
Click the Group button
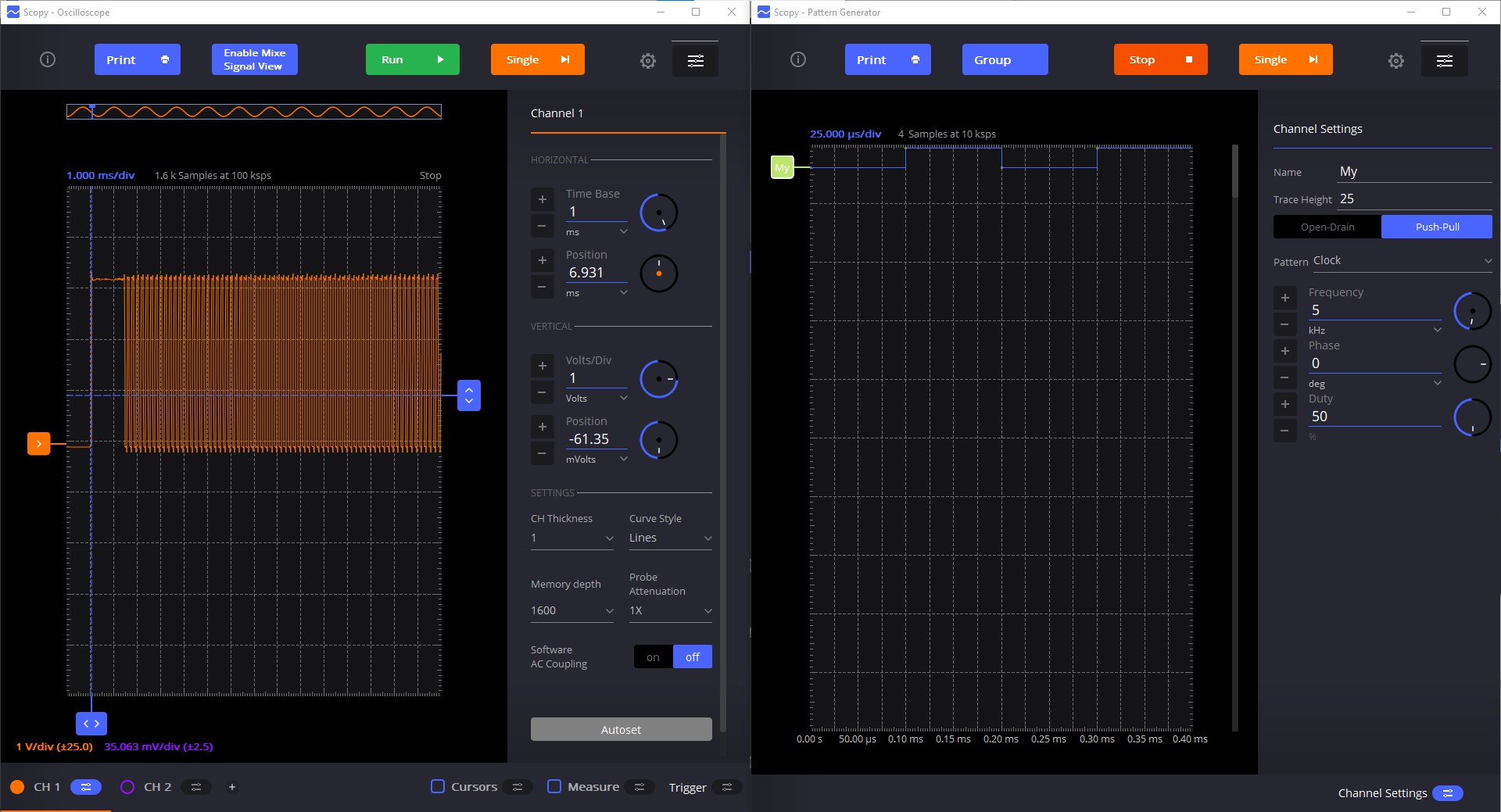tap(1005, 59)
